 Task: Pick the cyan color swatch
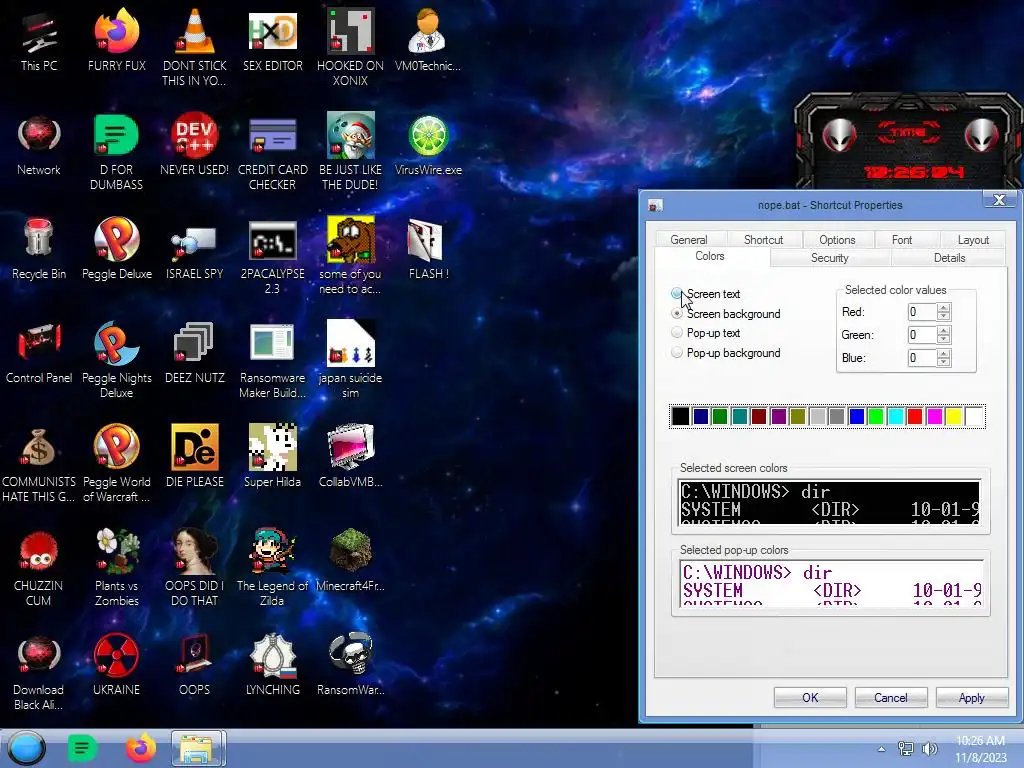point(895,416)
